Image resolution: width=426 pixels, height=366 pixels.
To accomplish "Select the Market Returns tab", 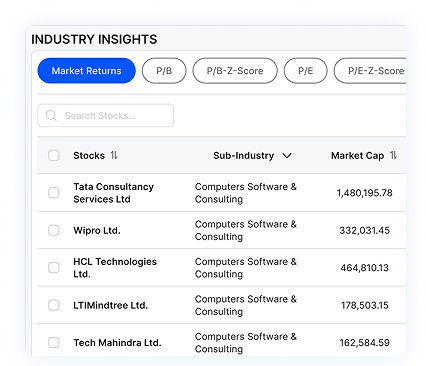I will (86, 71).
